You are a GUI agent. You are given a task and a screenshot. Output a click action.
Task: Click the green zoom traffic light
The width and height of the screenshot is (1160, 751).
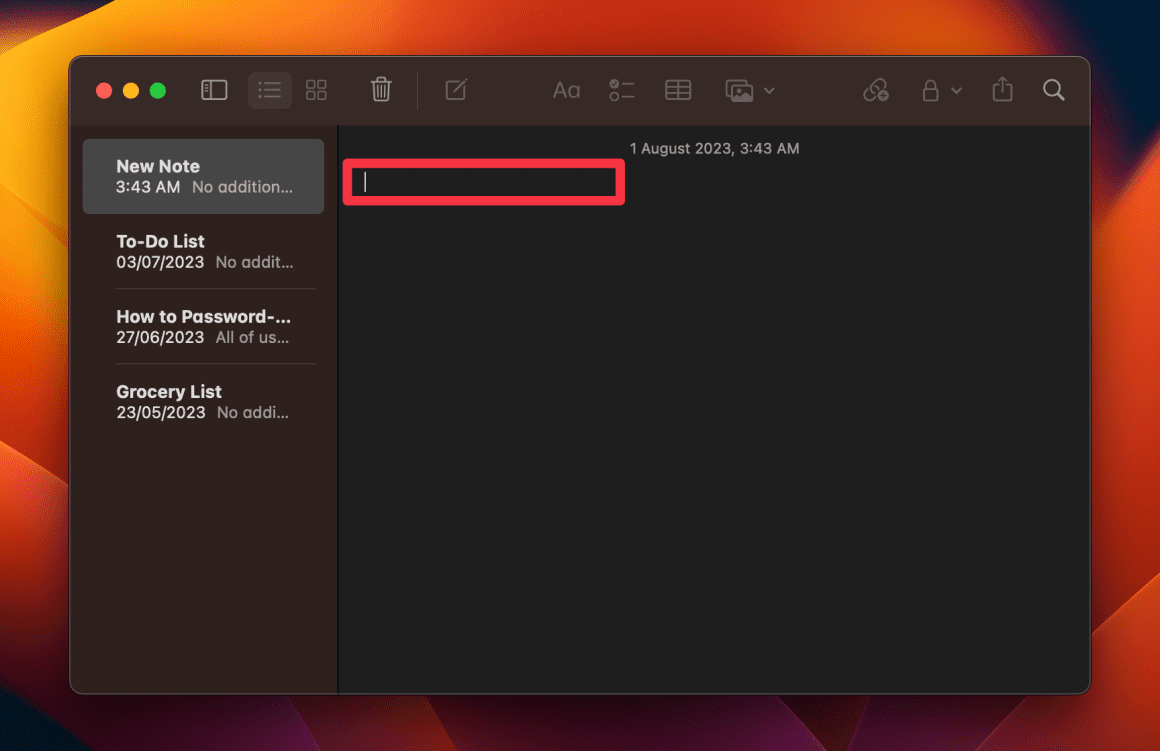(157, 90)
